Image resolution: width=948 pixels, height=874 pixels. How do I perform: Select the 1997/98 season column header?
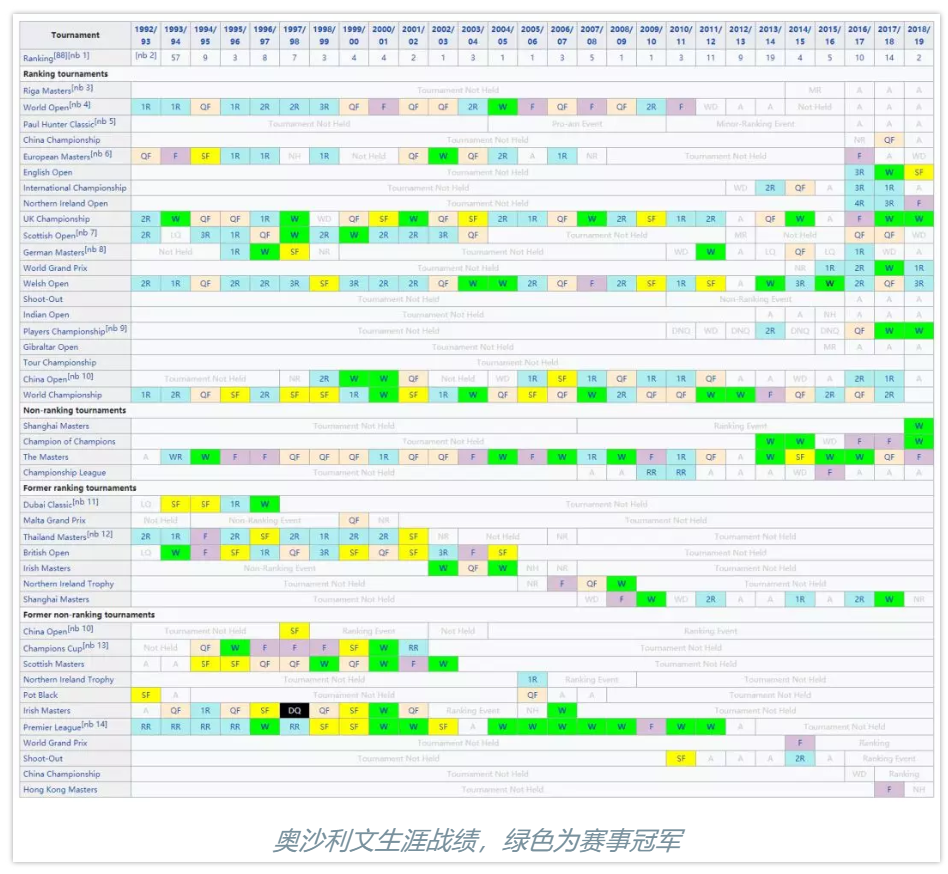point(294,35)
